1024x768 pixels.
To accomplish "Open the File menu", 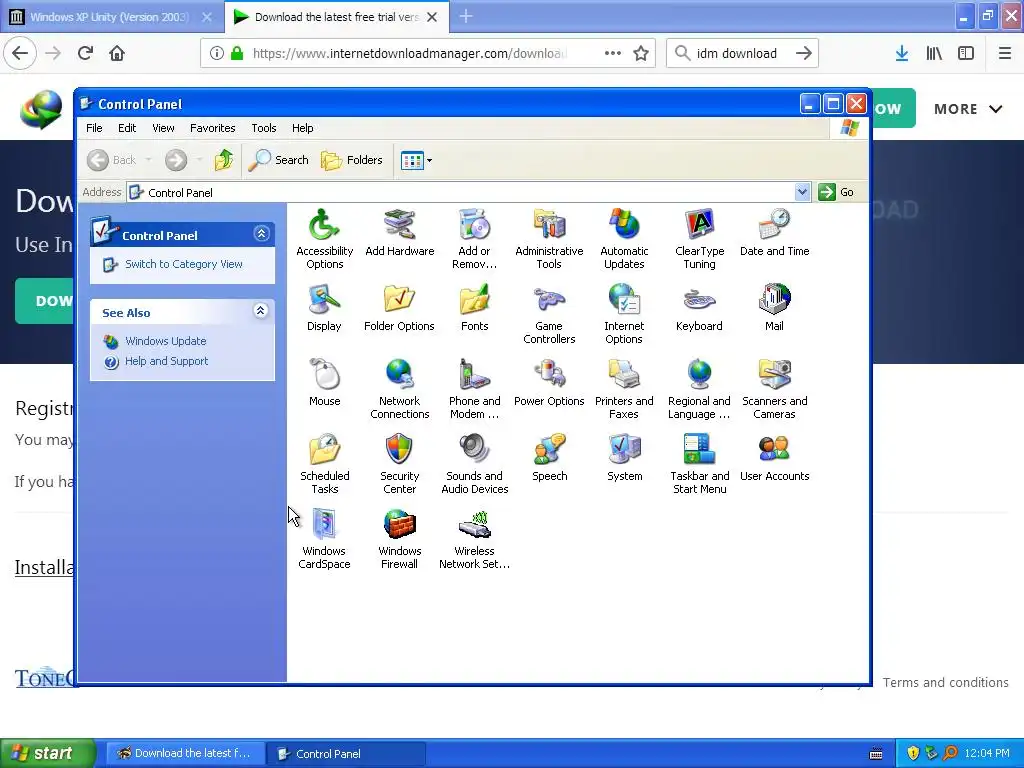I will [x=94, y=128].
